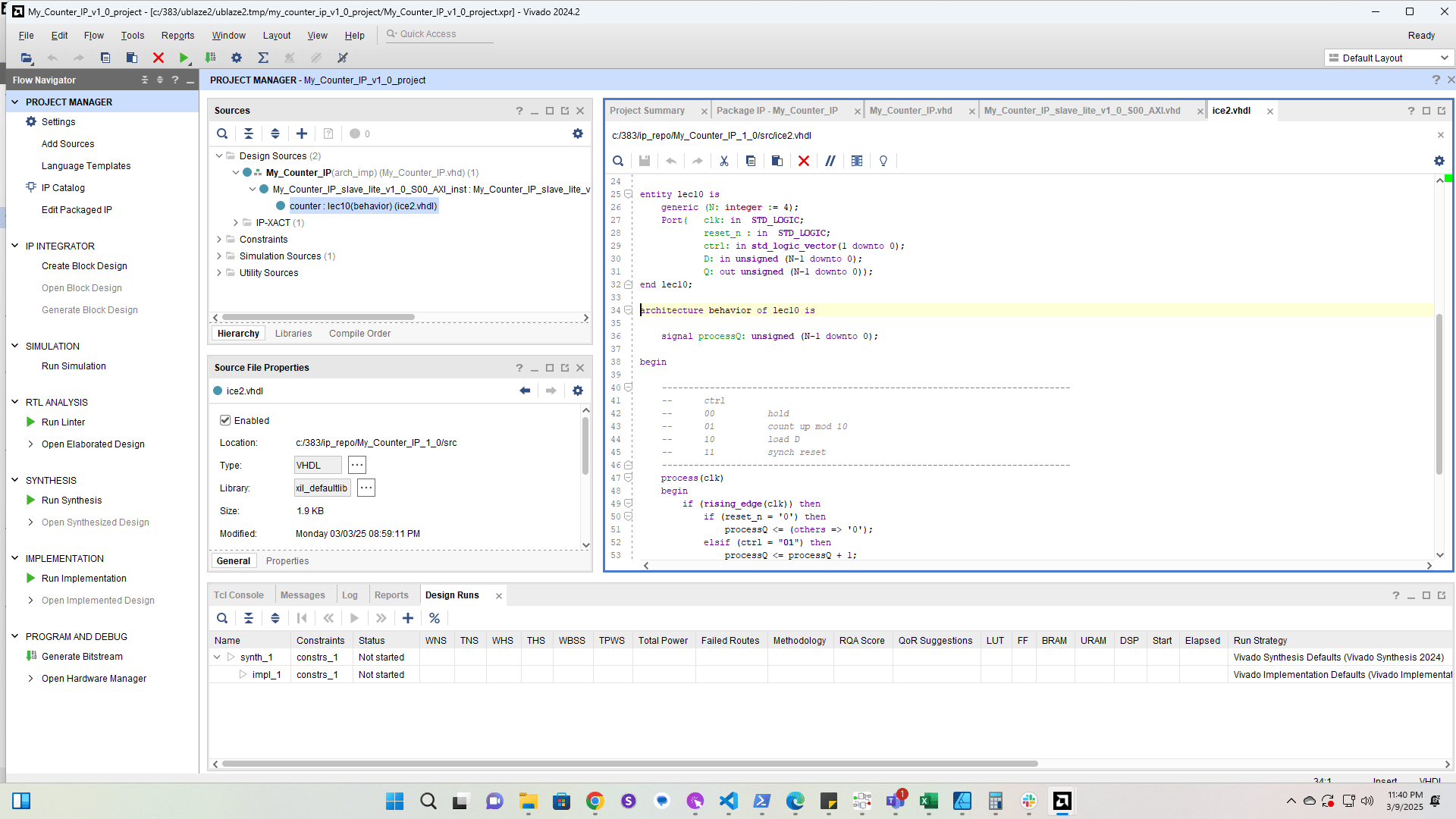The image size is (1456, 819).
Task: Expand Simulation Sources in the Sources tree
Action: point(219,256)
